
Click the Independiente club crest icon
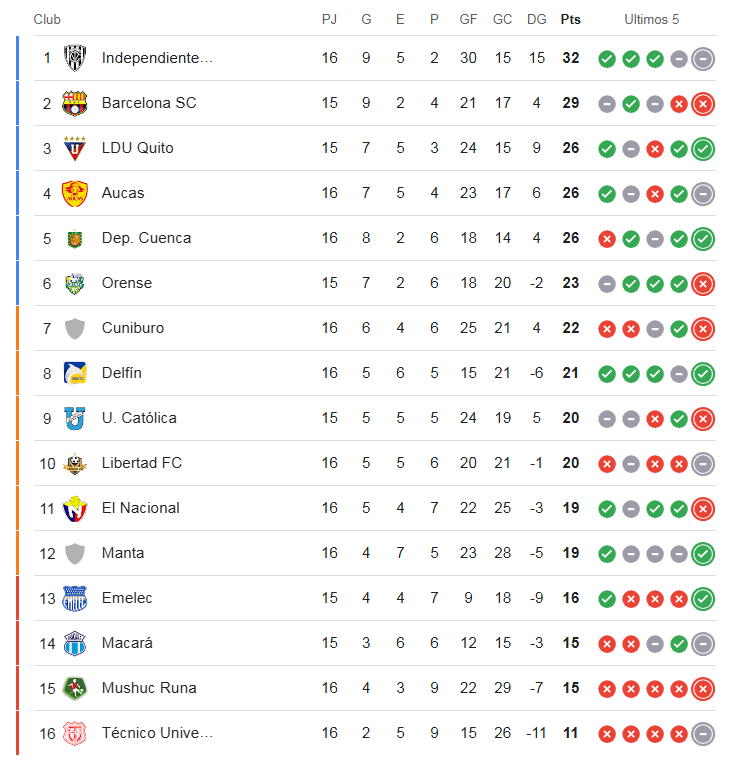click(x=75, y=58)
